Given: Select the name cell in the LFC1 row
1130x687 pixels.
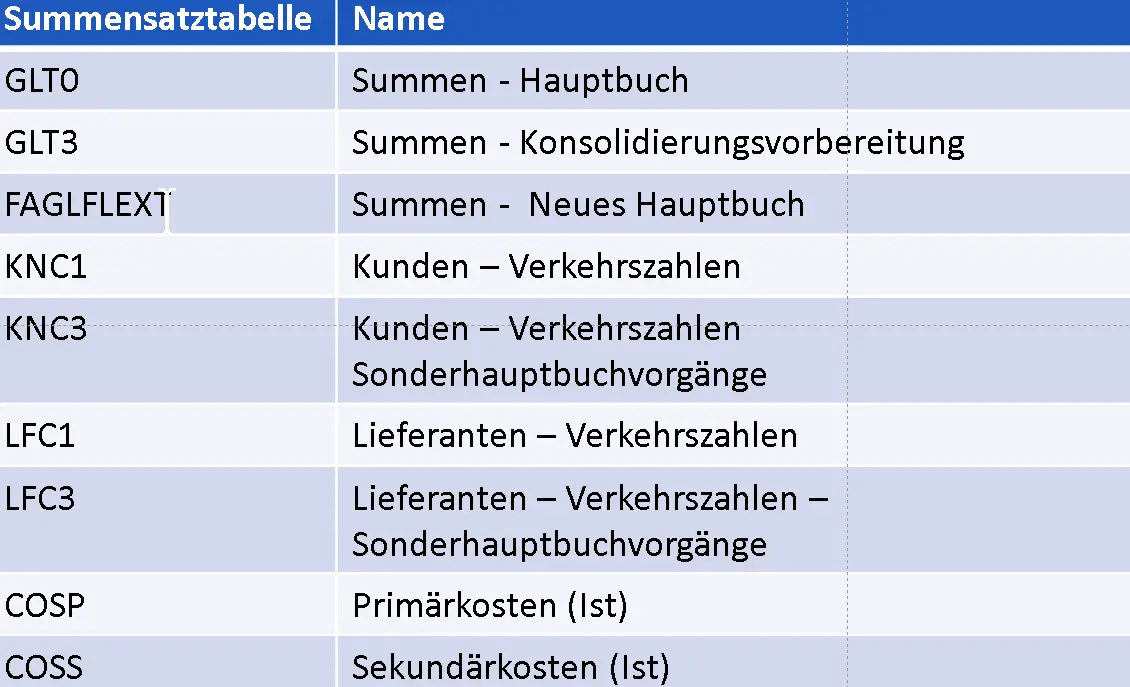Looking at the screenshot, I should (575, 436).
